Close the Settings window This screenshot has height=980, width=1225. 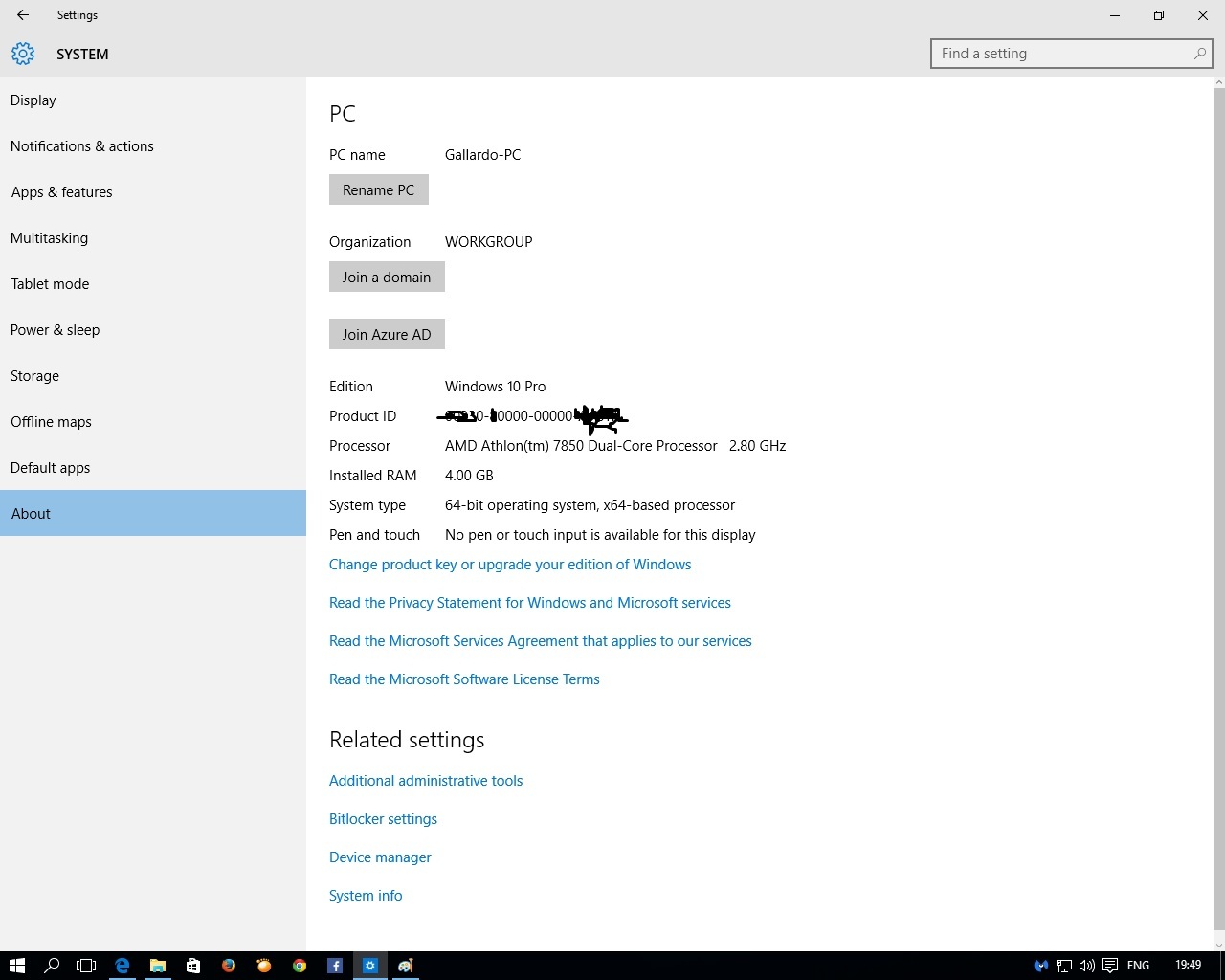tap(1203, 15)
